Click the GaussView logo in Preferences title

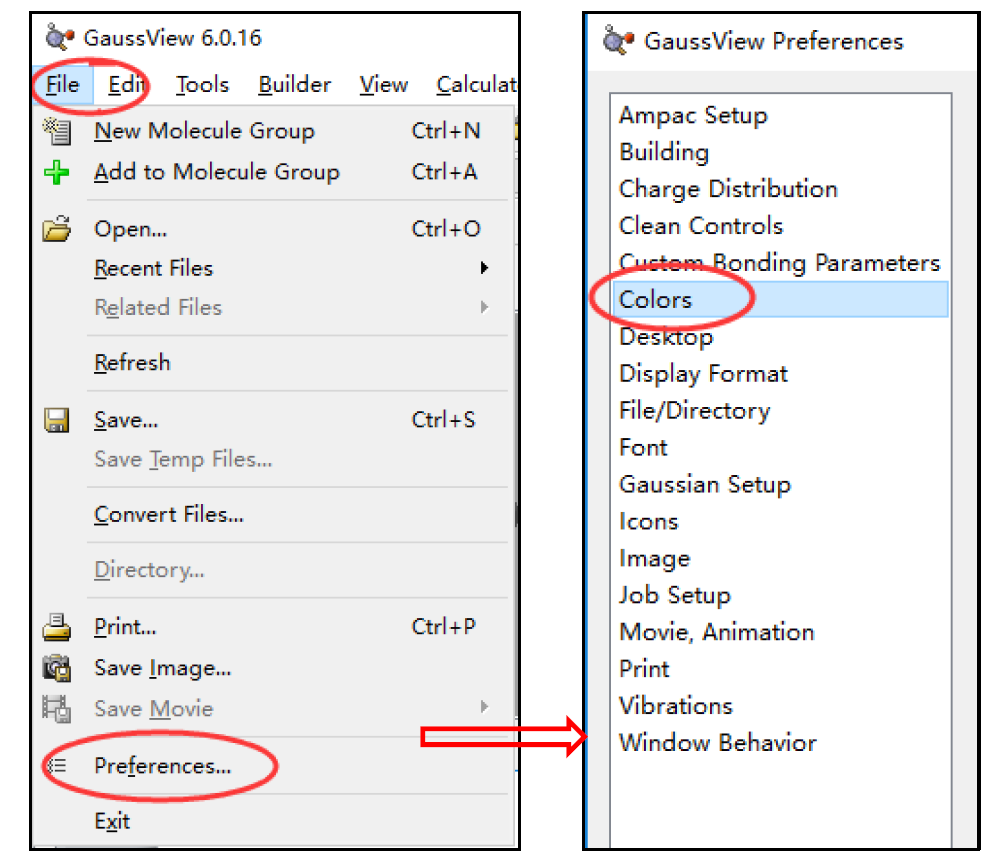pyautogui.click(x=619, y=41)
